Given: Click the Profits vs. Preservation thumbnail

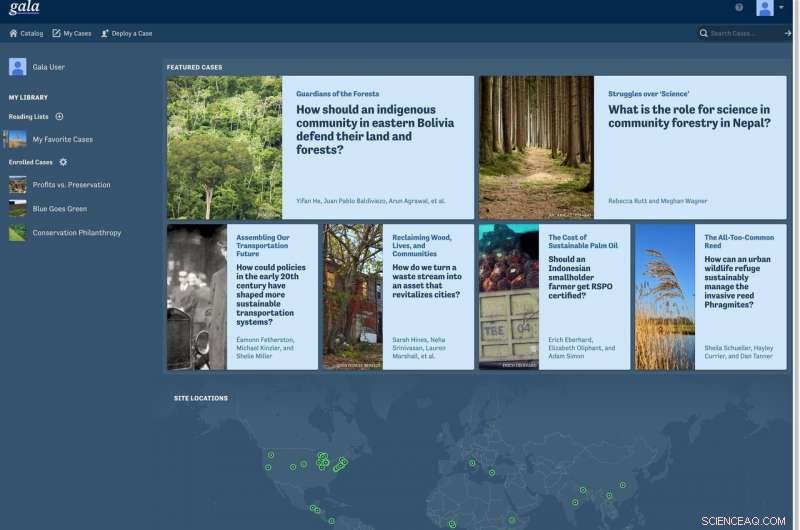Looking at the screenshot, I should [x=17, y=185].
